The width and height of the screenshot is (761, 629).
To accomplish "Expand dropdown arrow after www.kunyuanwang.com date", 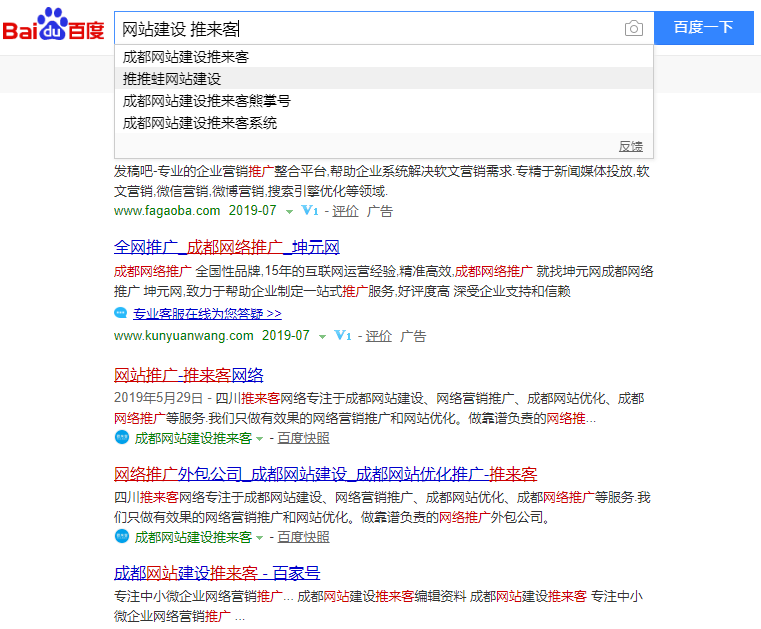I will [322, 336].
